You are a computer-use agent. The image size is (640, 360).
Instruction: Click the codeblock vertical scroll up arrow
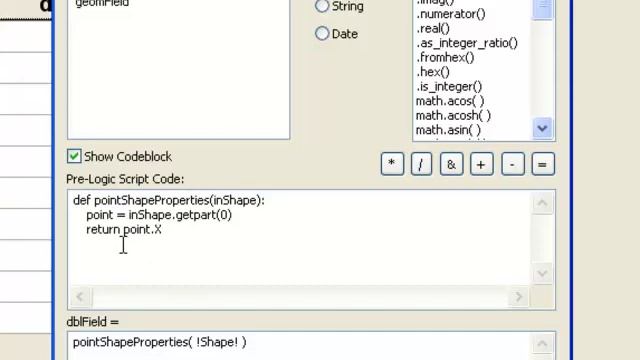(542, 203)
